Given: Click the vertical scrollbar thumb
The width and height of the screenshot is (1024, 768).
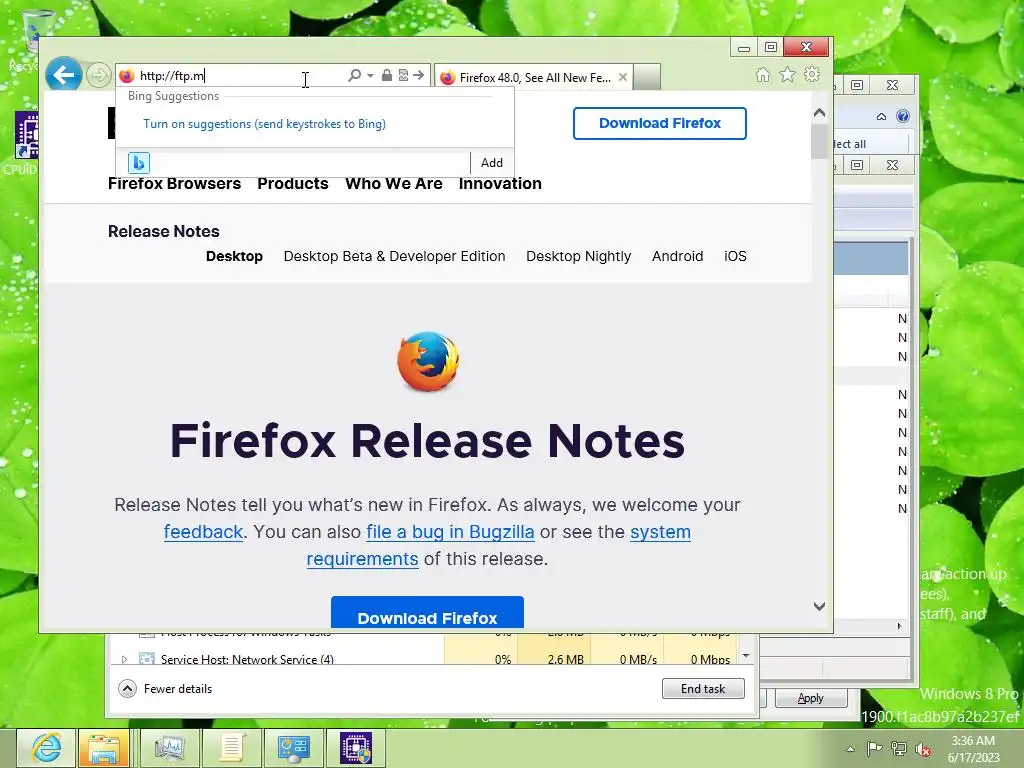Looking at the screenshot, I should pos(820,140).
